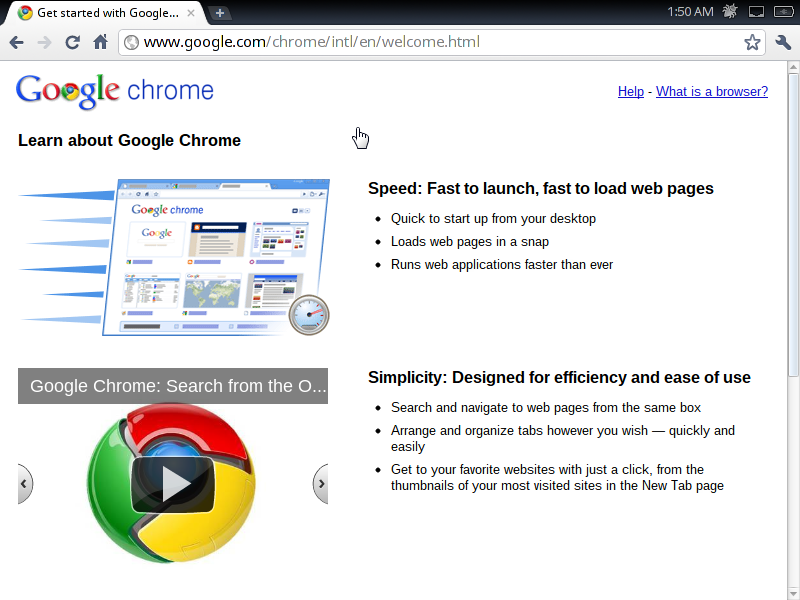Click Arrange and organize tabs bullet text

click(563, 438)
